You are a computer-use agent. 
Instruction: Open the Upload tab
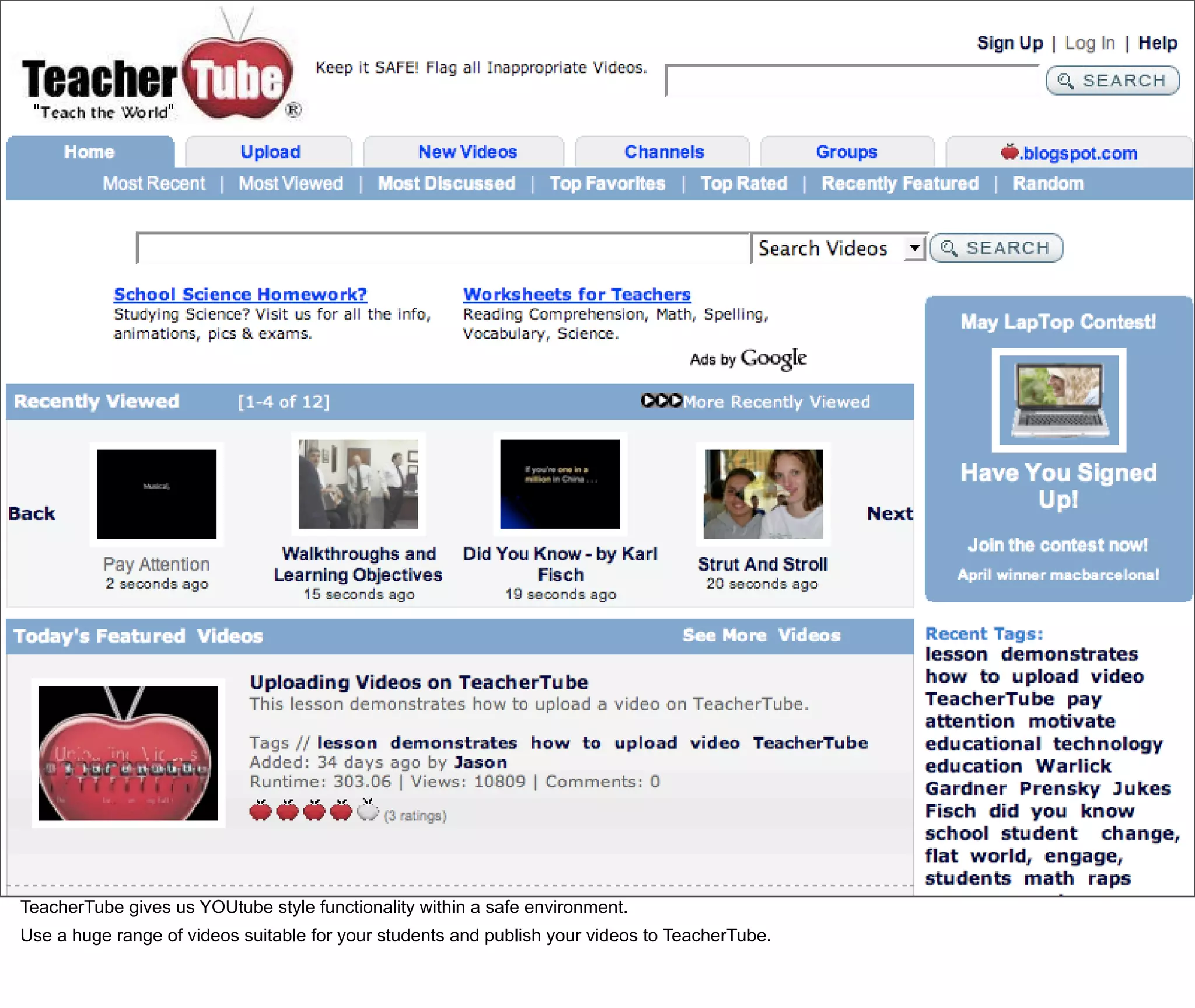(270, 152)
